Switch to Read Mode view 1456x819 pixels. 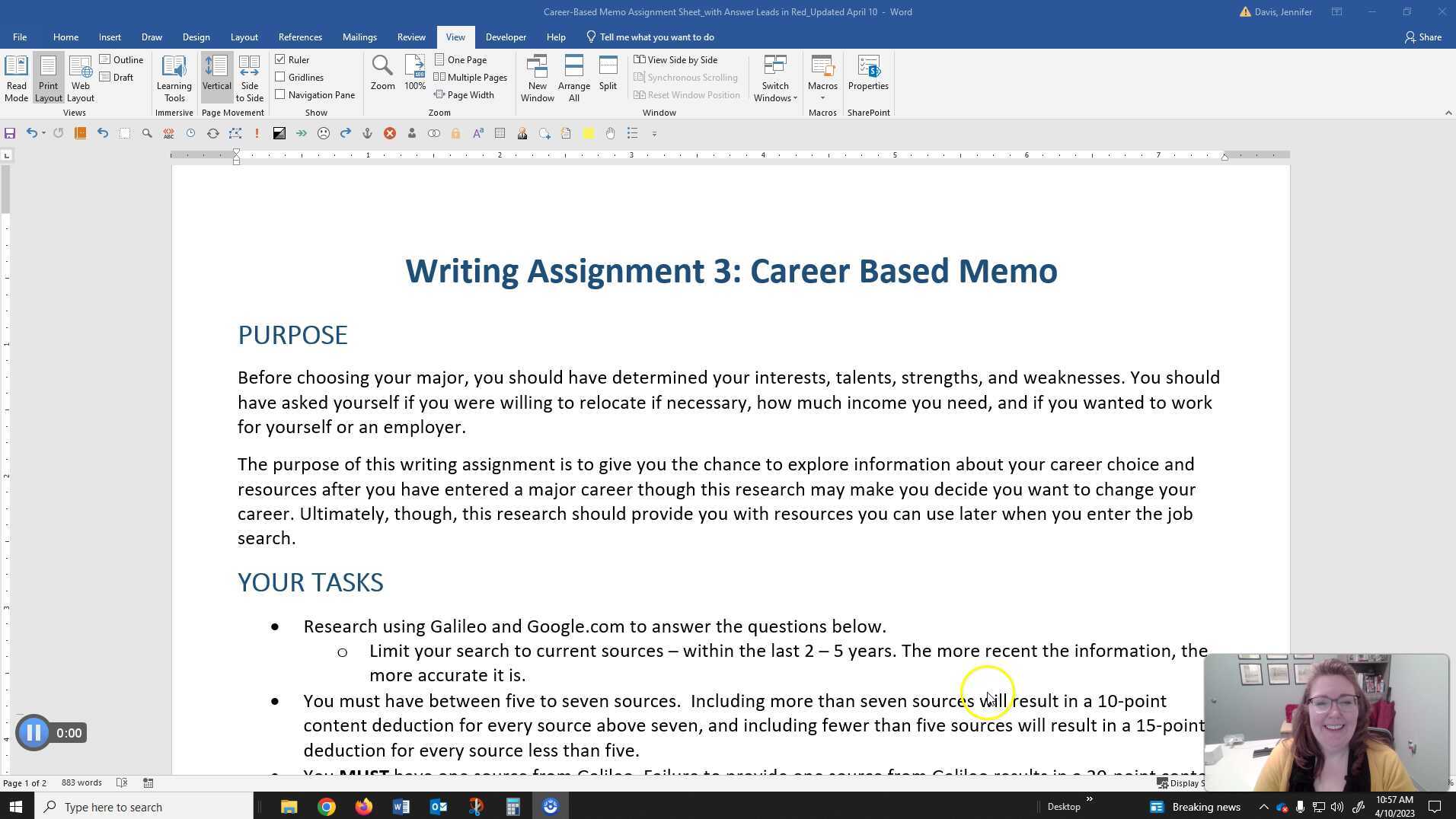pyautogui.click(x=16, y=76)
